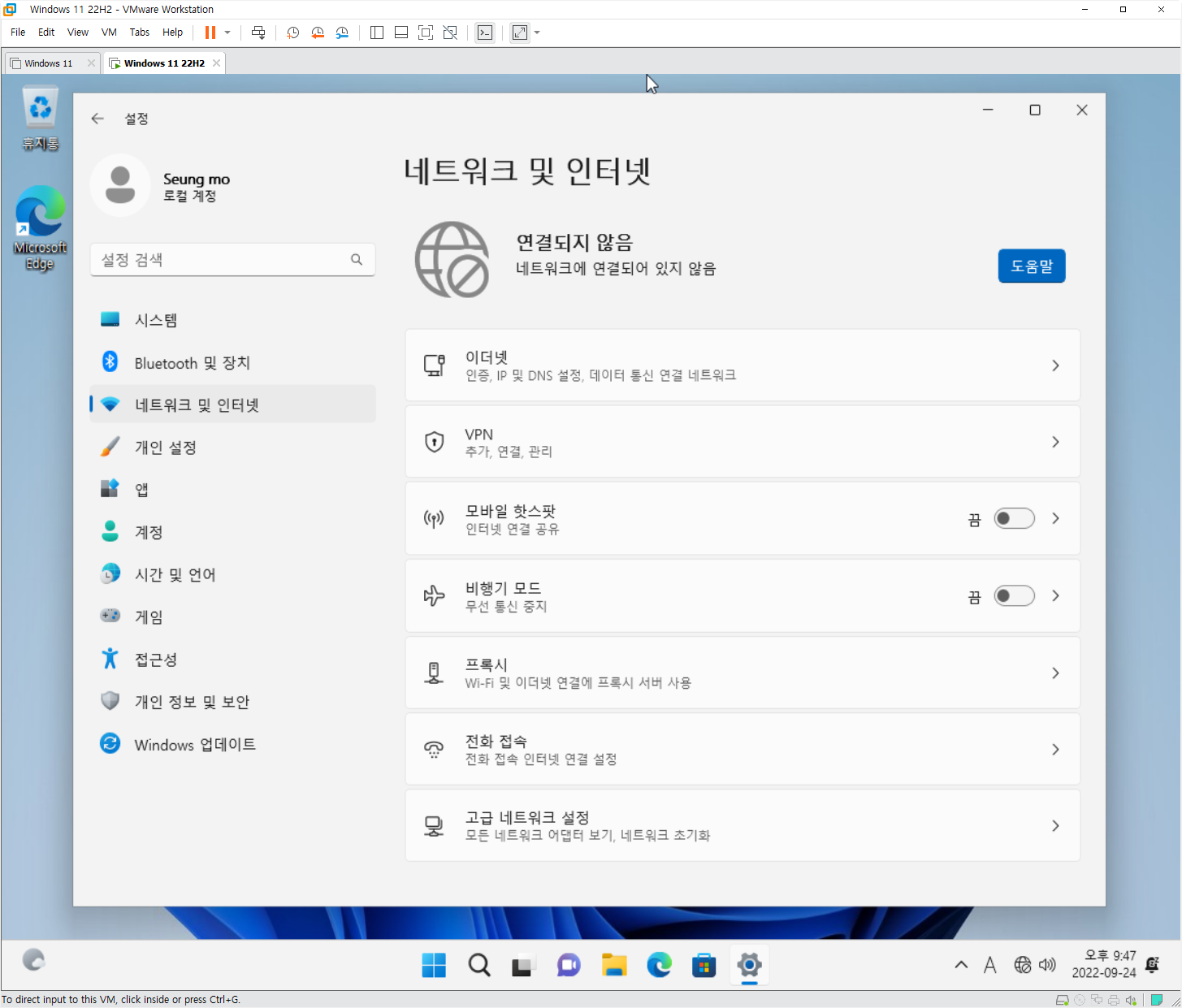Click the Edge icon on the taskbar
Image resolution: width=1182 pixels, height=1008 pixels.
click(659, 965)
